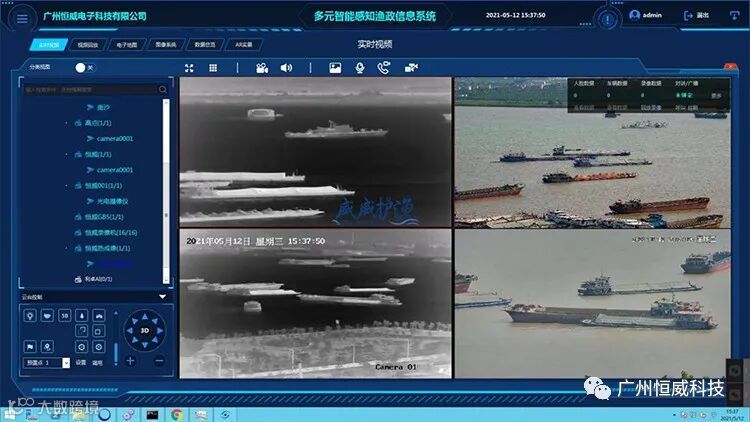This screenshot has height=422, width=750.
Task: Select camera0001 under 高点
Action: (115, 139)
